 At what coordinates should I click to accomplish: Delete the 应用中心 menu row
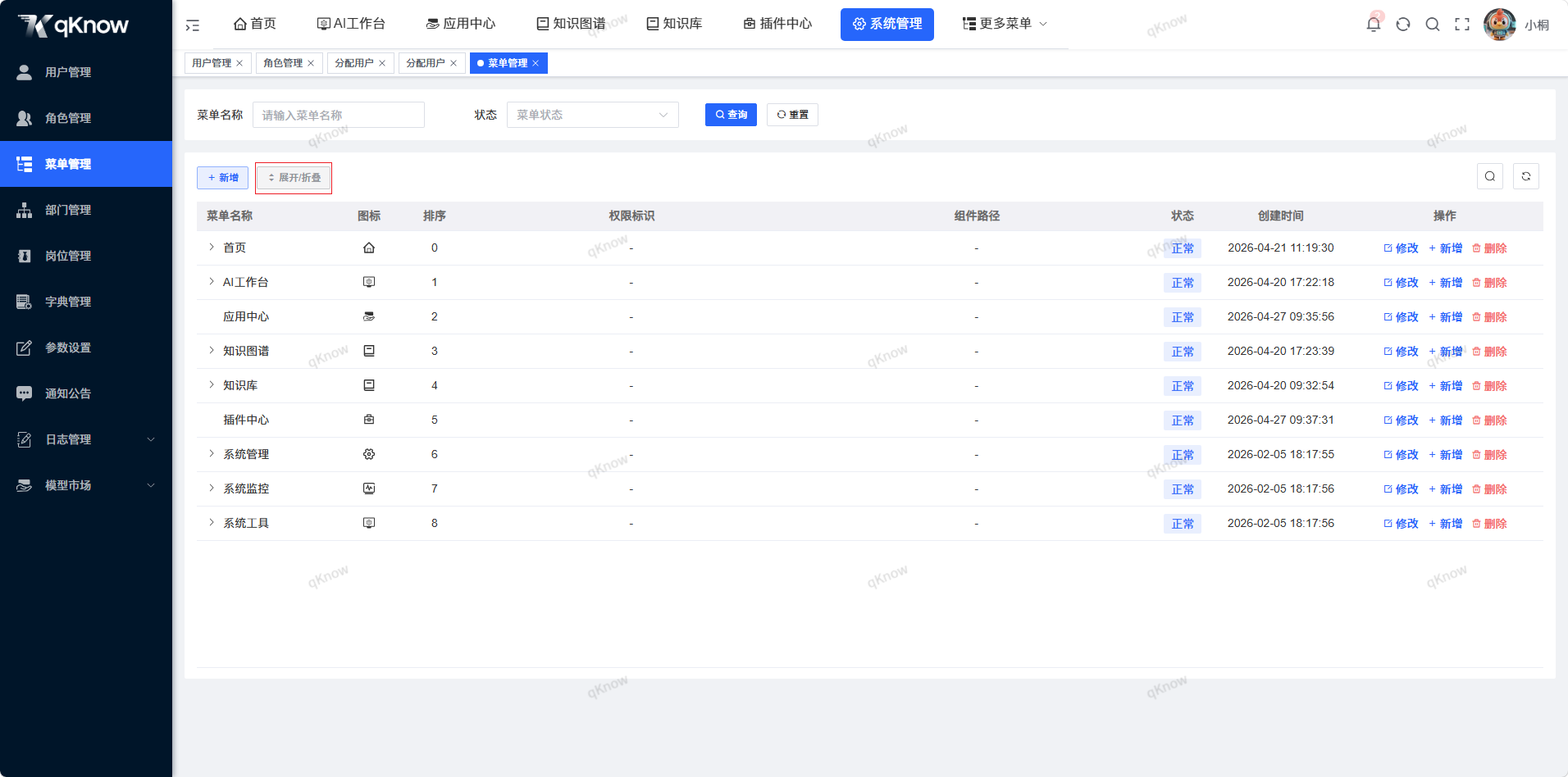click(x=1489, y=317)
